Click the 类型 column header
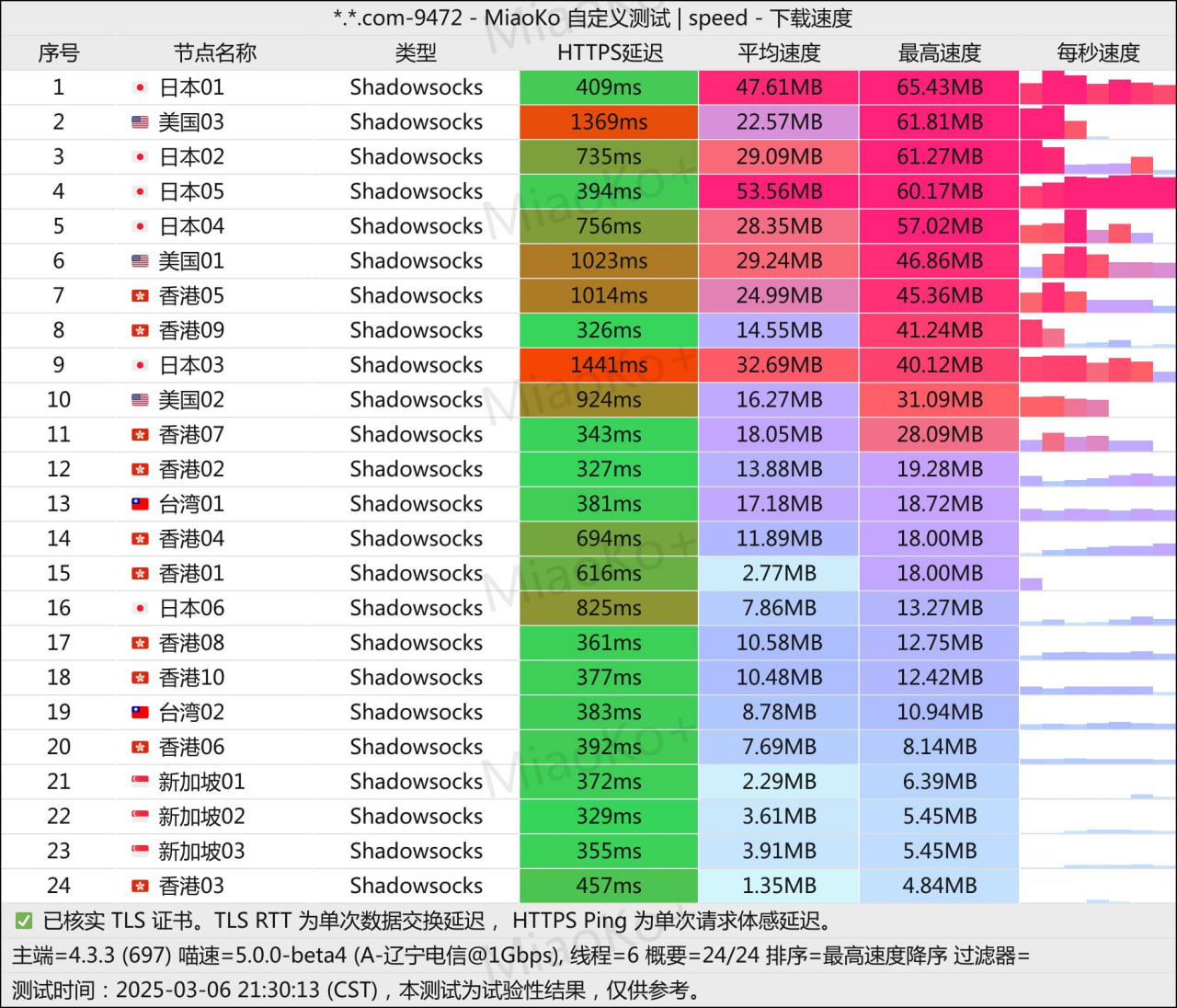 click(416, 53)
